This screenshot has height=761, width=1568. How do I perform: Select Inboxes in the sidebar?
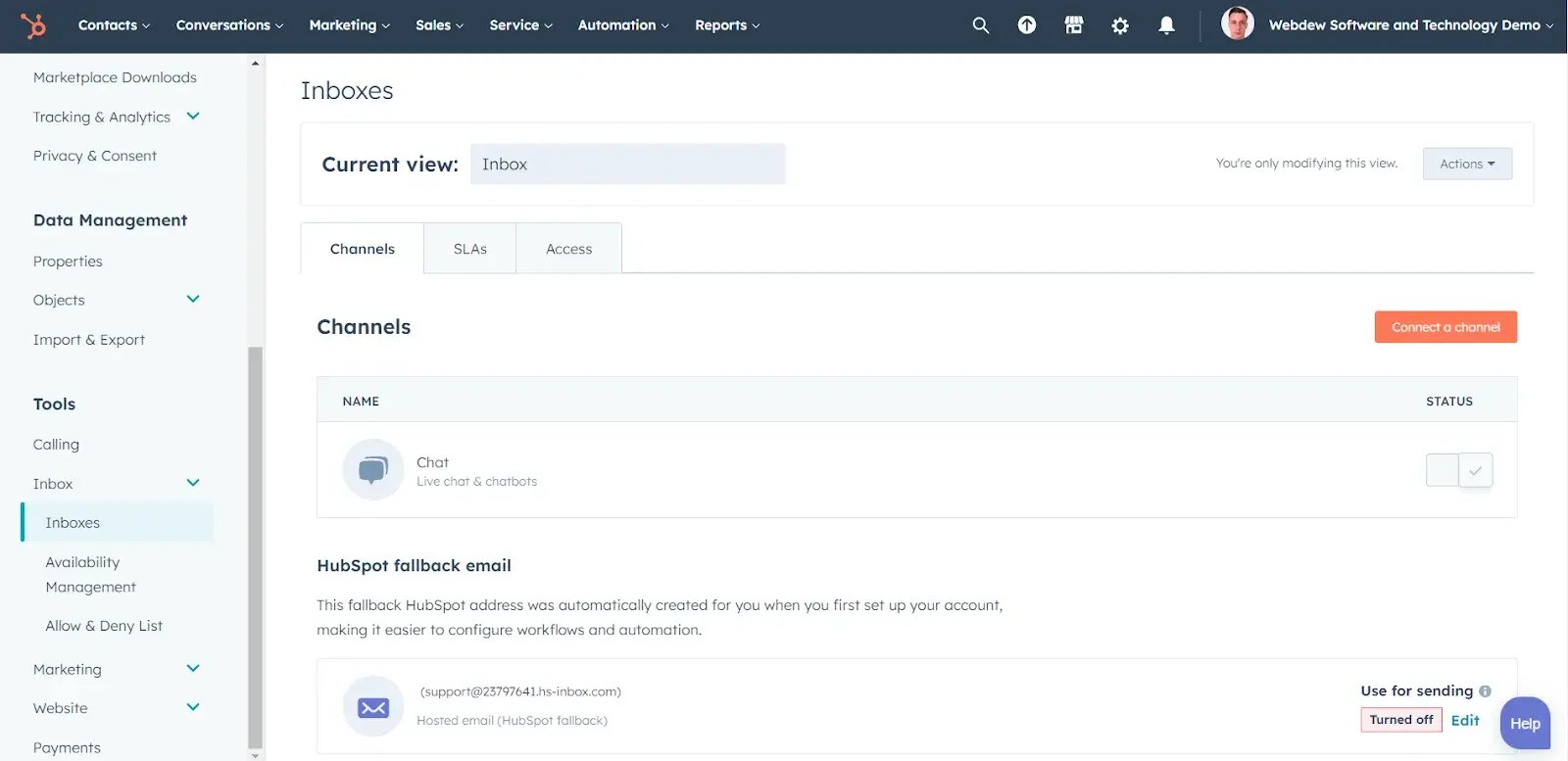pos(118,523)
